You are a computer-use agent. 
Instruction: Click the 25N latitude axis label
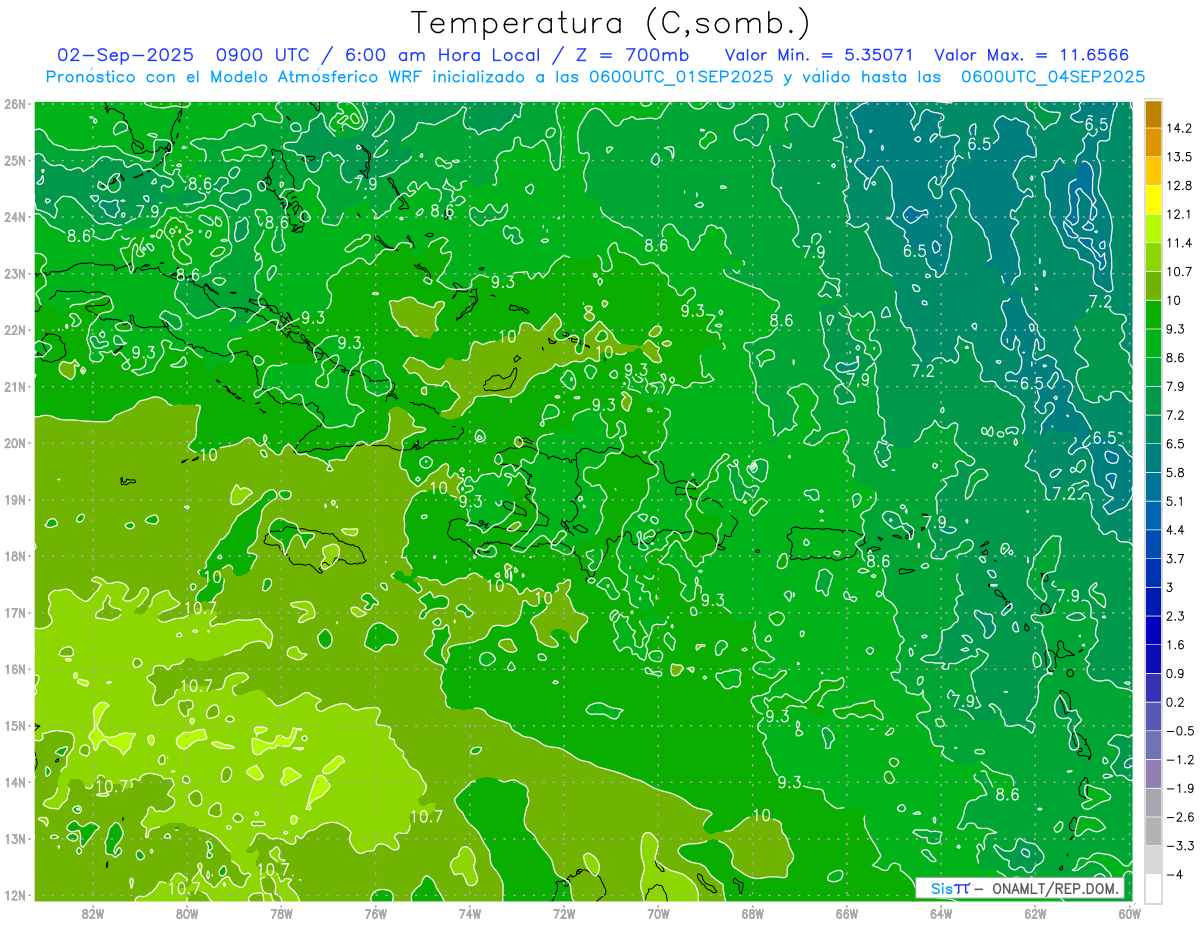pyautogui.click(x=14, y=160)
